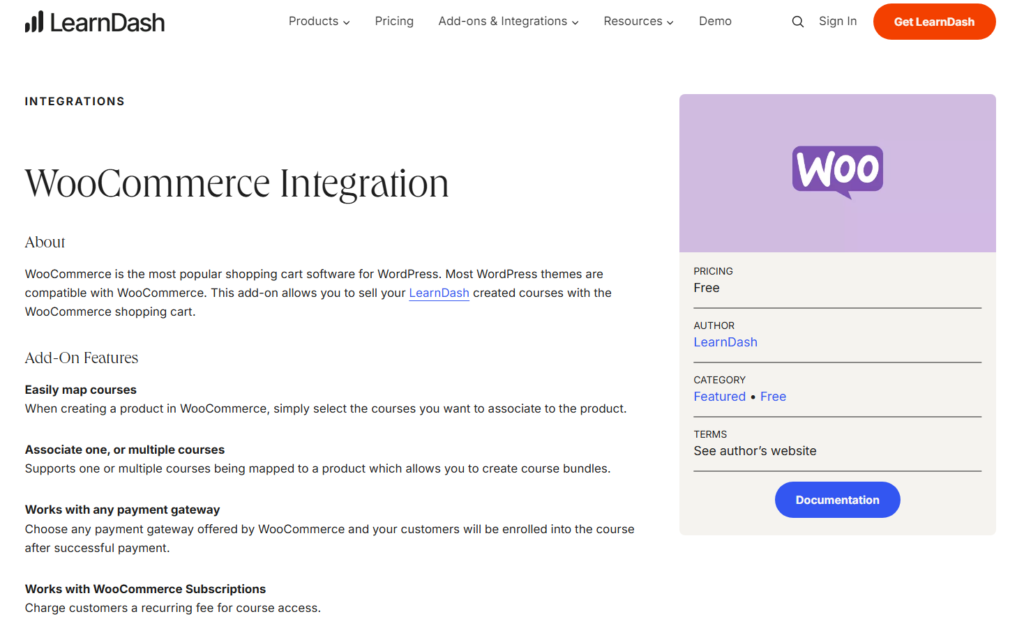Click the "Easily map courses" feature title
Image resolution: width=1024 pixels, height=628 pixels.
point(80,390)
